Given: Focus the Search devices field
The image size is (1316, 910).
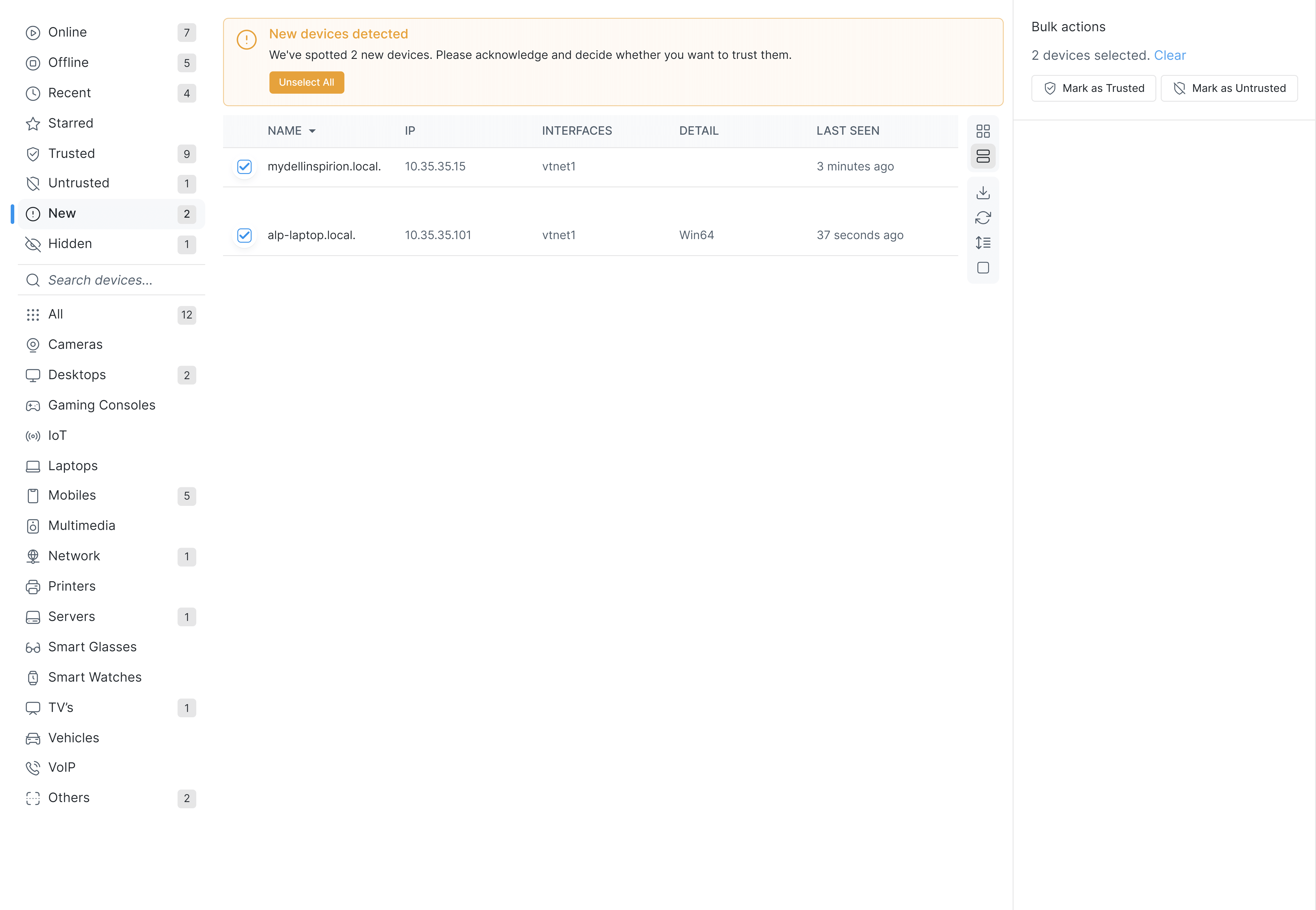Looking at the screenshot, I should pos(112,280).
